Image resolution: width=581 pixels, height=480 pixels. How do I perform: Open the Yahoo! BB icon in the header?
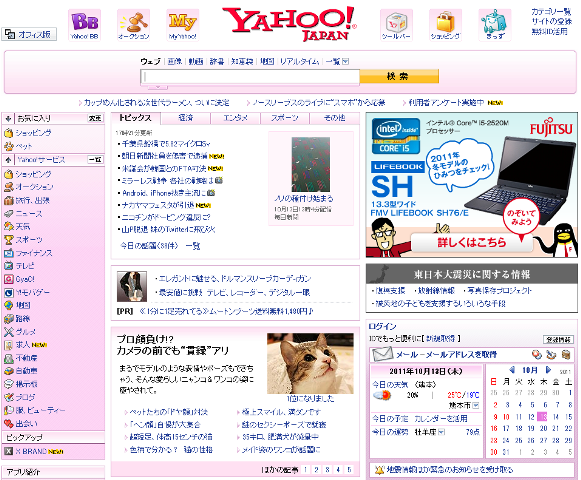pyautogui.click(x=84, y=25)
